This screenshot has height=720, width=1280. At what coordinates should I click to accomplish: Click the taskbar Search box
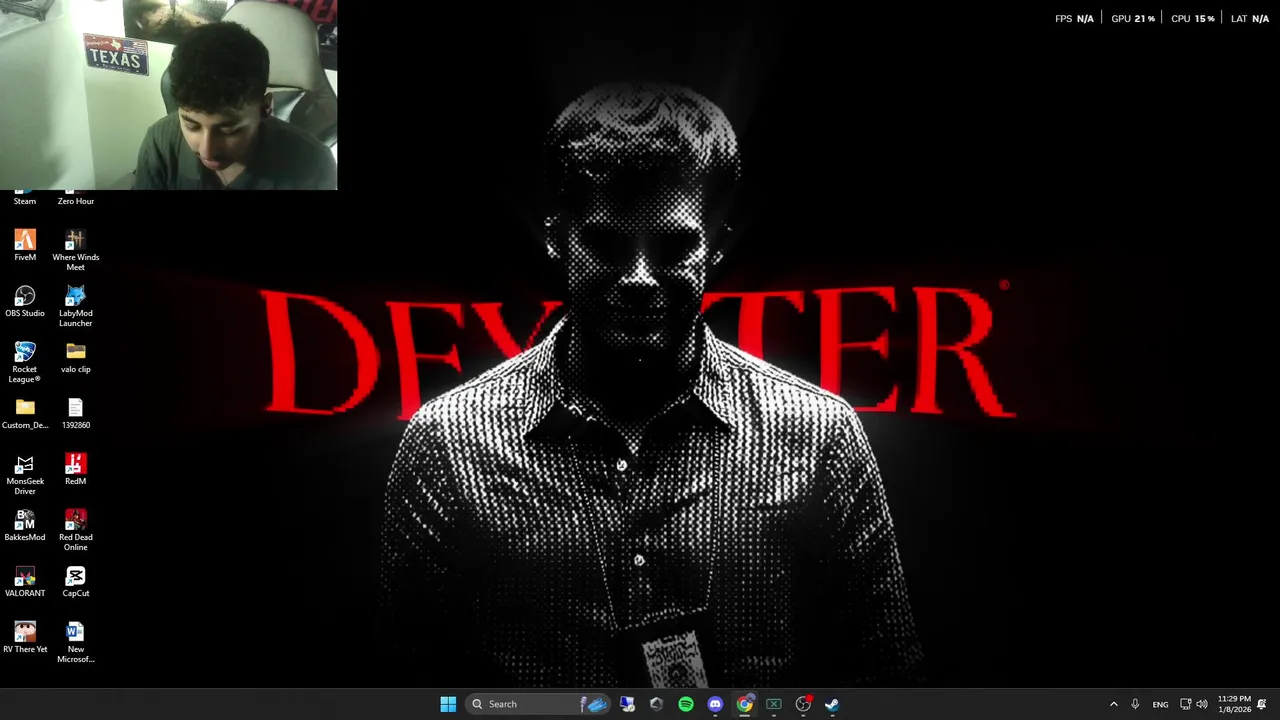click(x=538, y=704)
